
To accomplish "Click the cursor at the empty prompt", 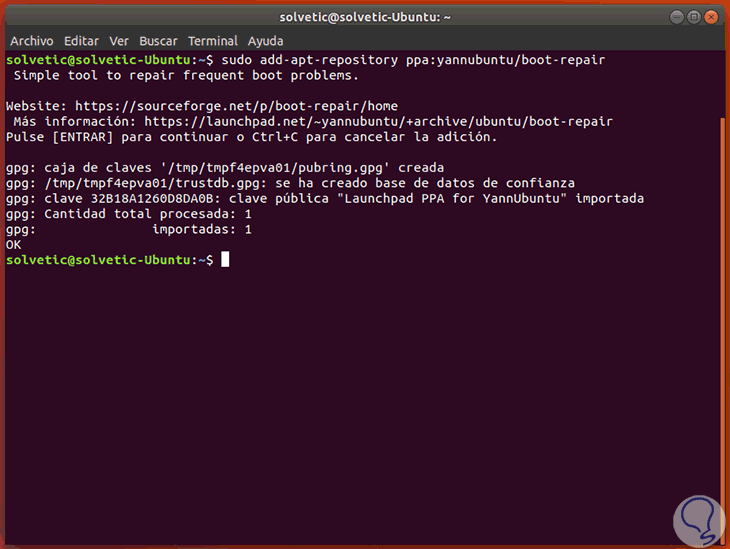I will pyautogui.click(x=225, y=260).
